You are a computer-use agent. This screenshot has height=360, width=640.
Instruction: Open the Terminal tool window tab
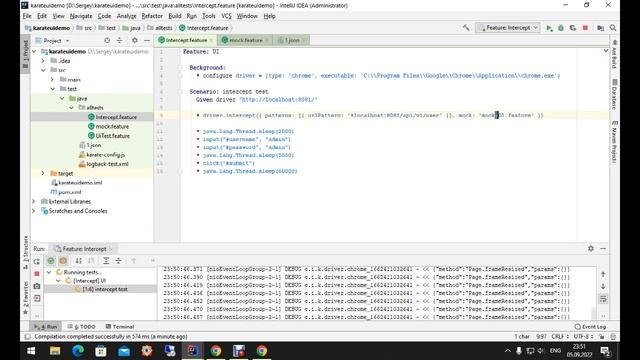pos(120,327)
